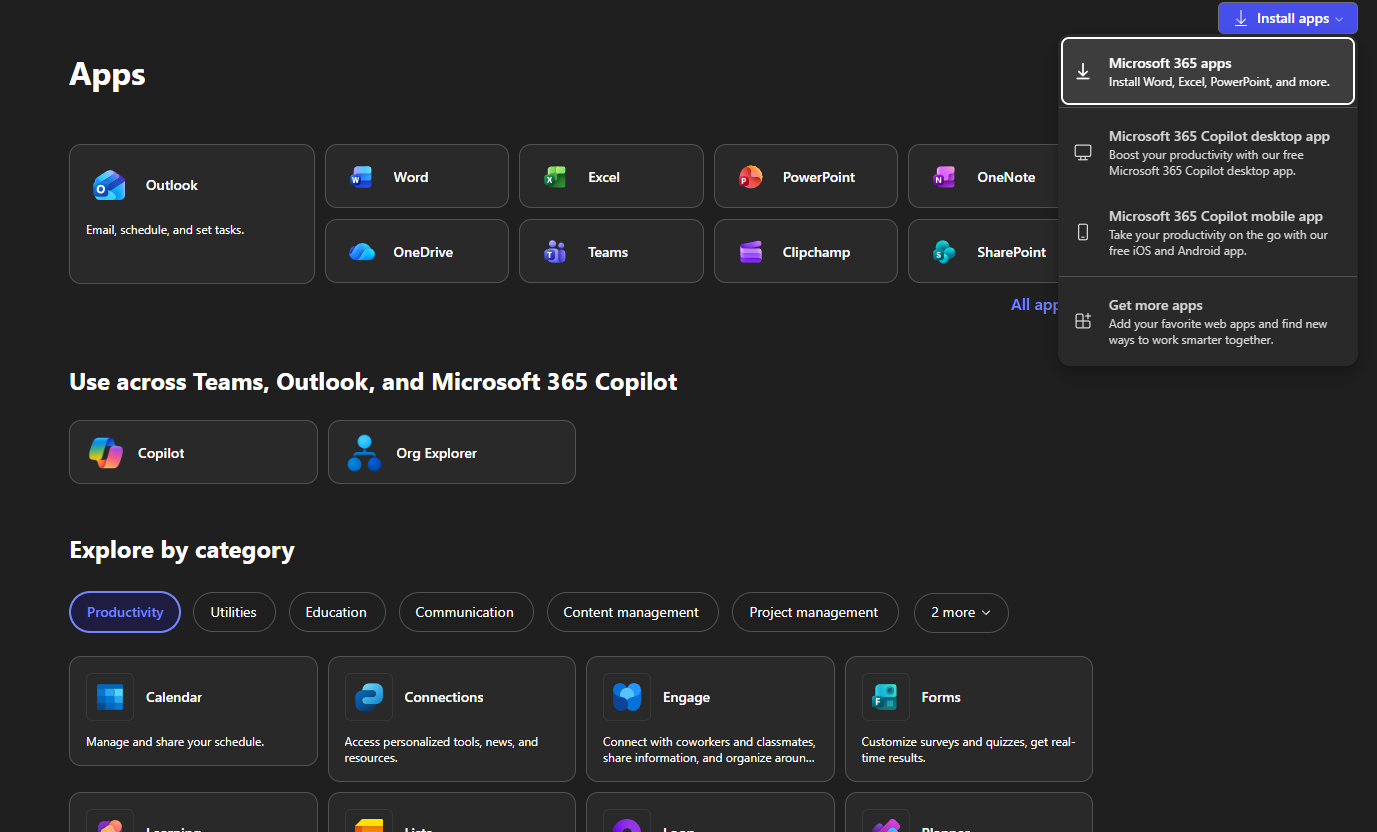Switch to the Education category filter
This screenshot has height=832, width=1377.
coord(336,612)
